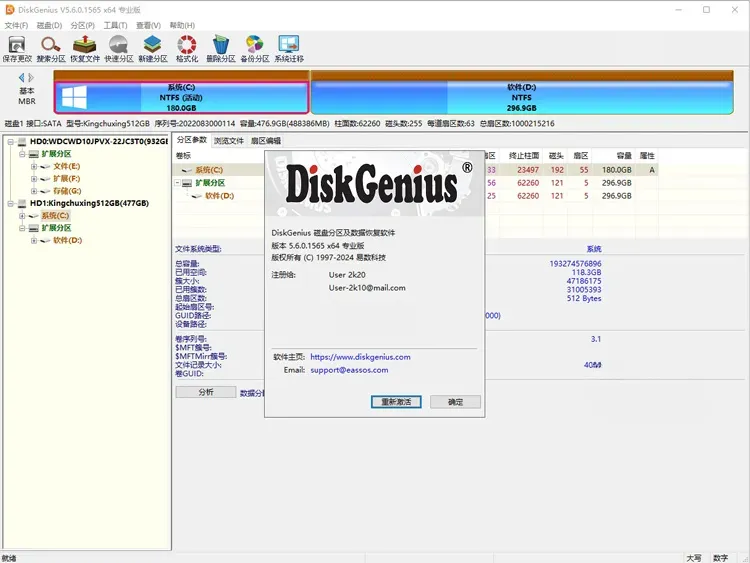Select the 新建分区 new partition icon
Viewport: 750px width, 563px height.
tap(153, 49)
